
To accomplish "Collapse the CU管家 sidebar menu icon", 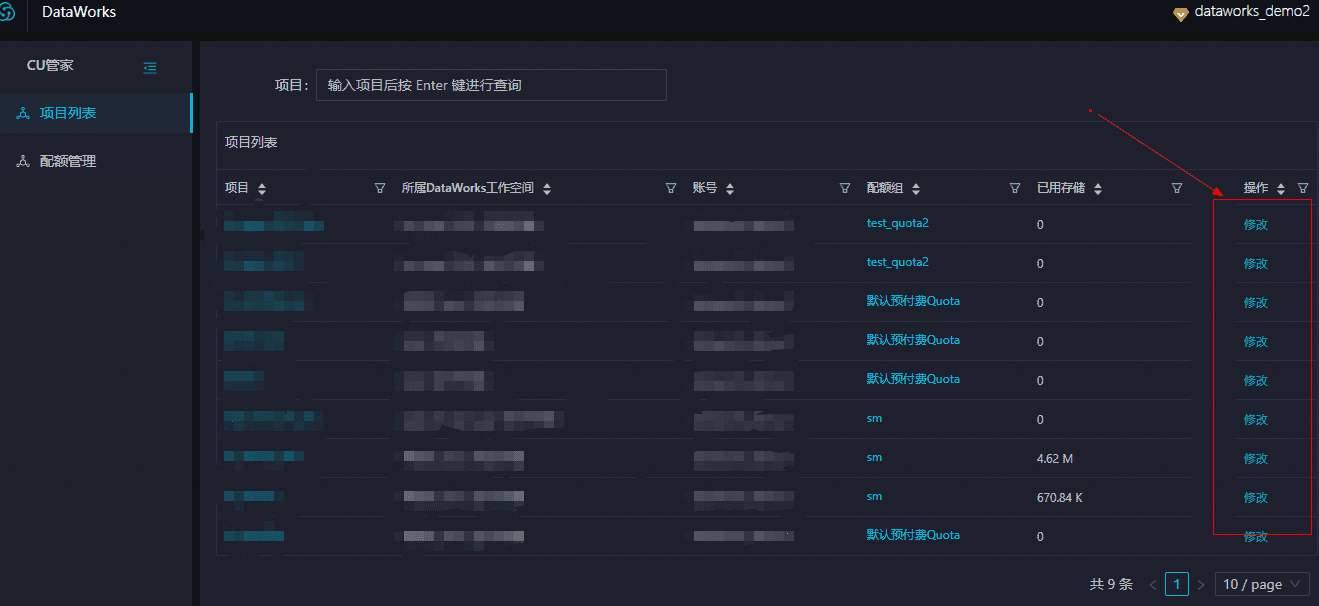I will [x=150, y=67].
